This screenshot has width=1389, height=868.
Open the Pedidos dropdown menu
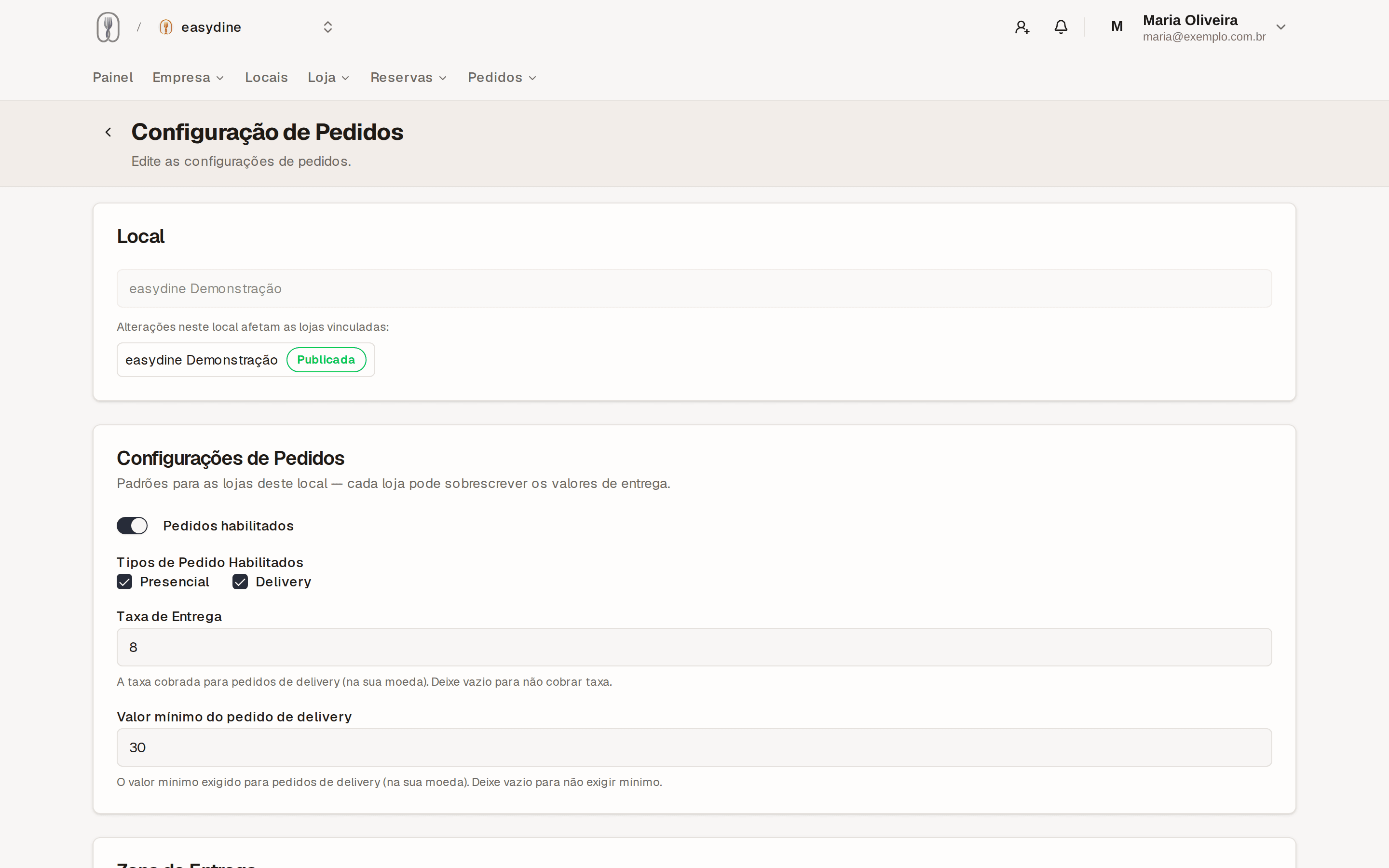click(502, 78)
